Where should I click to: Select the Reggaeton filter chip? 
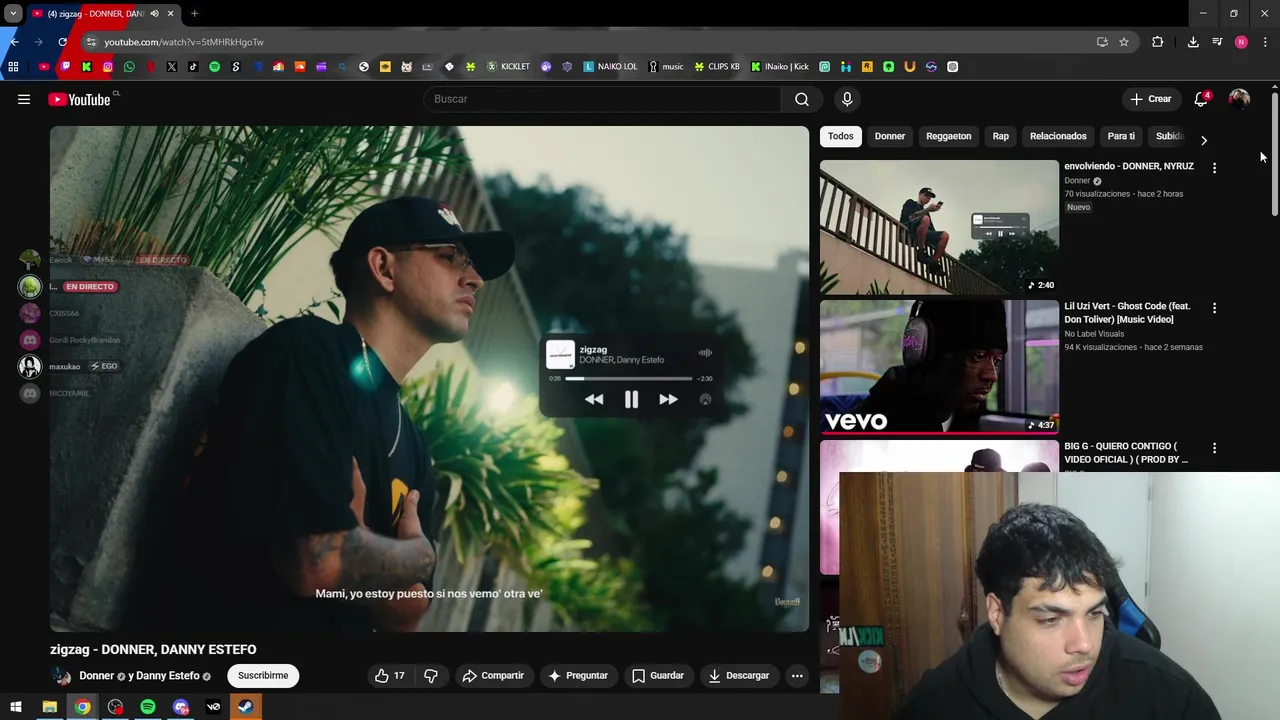(949, 136)
